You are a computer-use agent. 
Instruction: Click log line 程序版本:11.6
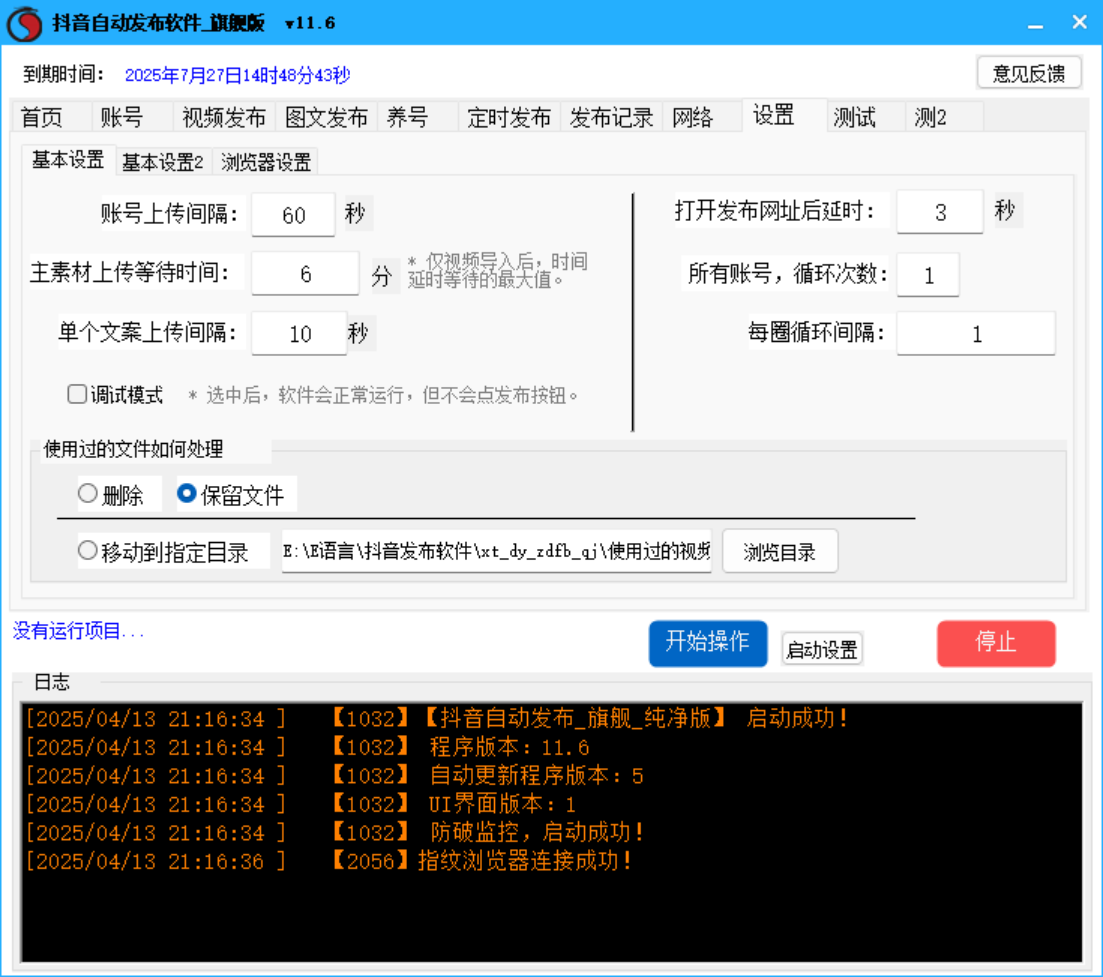coord(509,747)
